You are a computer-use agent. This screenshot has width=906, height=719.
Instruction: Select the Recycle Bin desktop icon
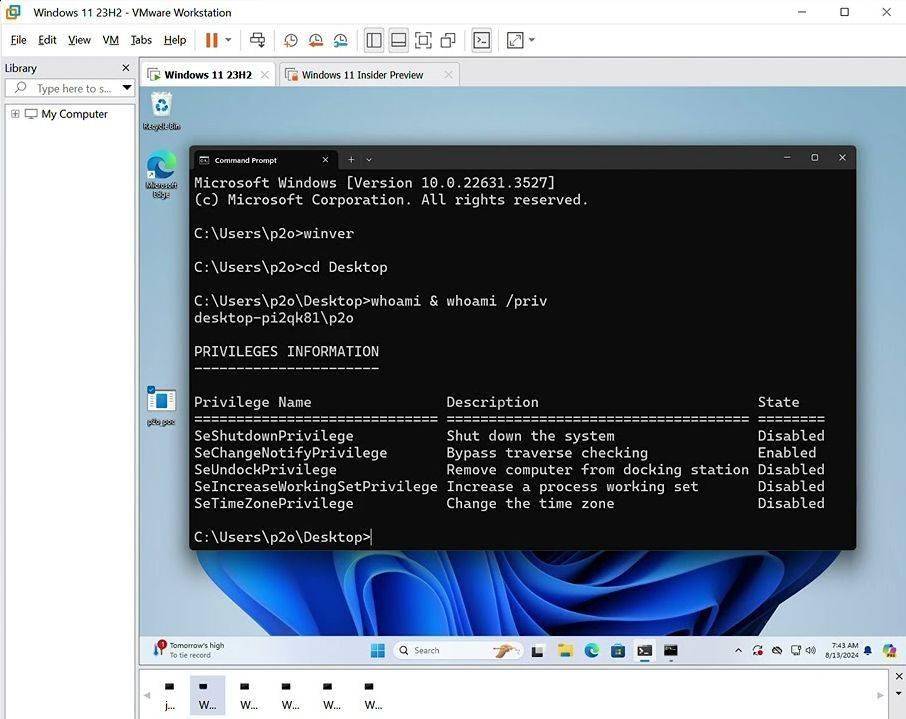pyautogui.click(x=162, y=111)
